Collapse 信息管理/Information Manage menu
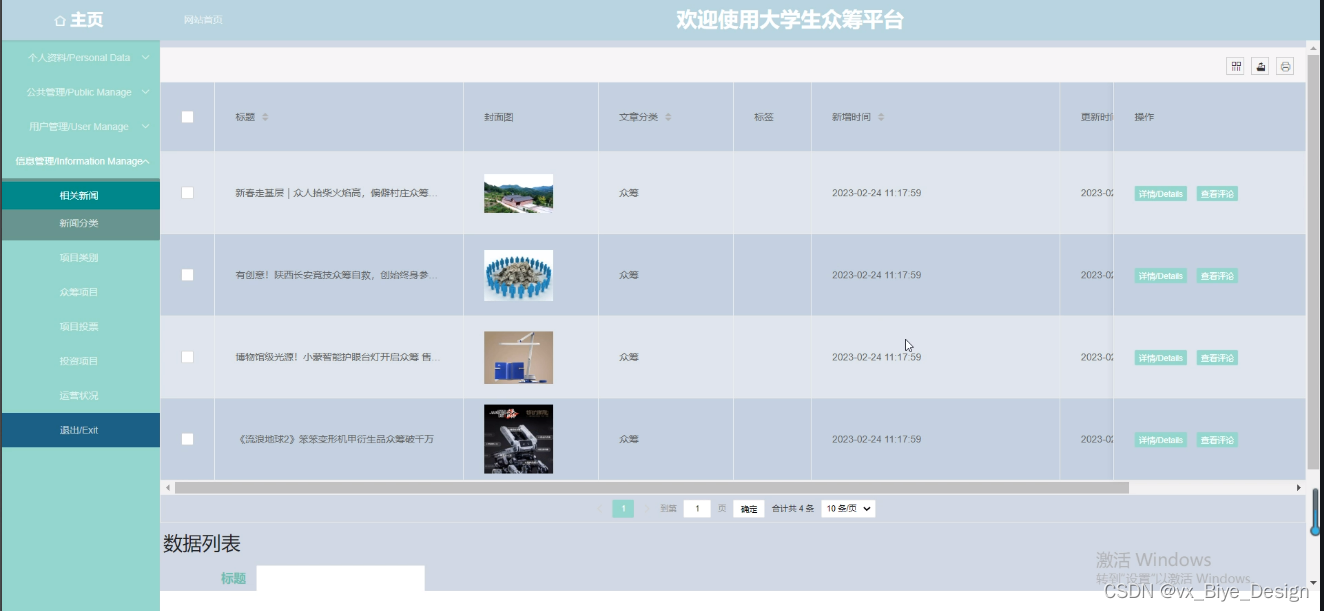Viewport: 1324px width, 611px height. tap(80, 161)
